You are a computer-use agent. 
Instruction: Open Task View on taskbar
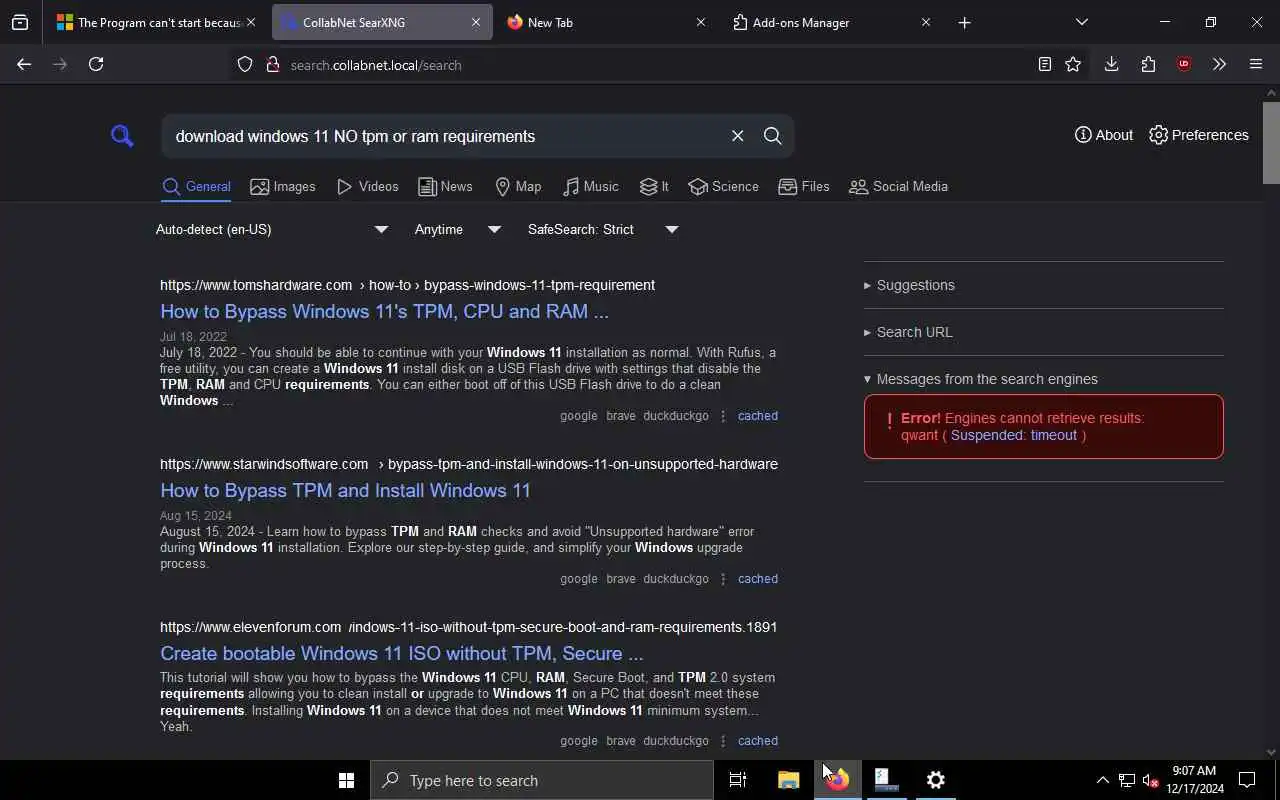point(738,780)
